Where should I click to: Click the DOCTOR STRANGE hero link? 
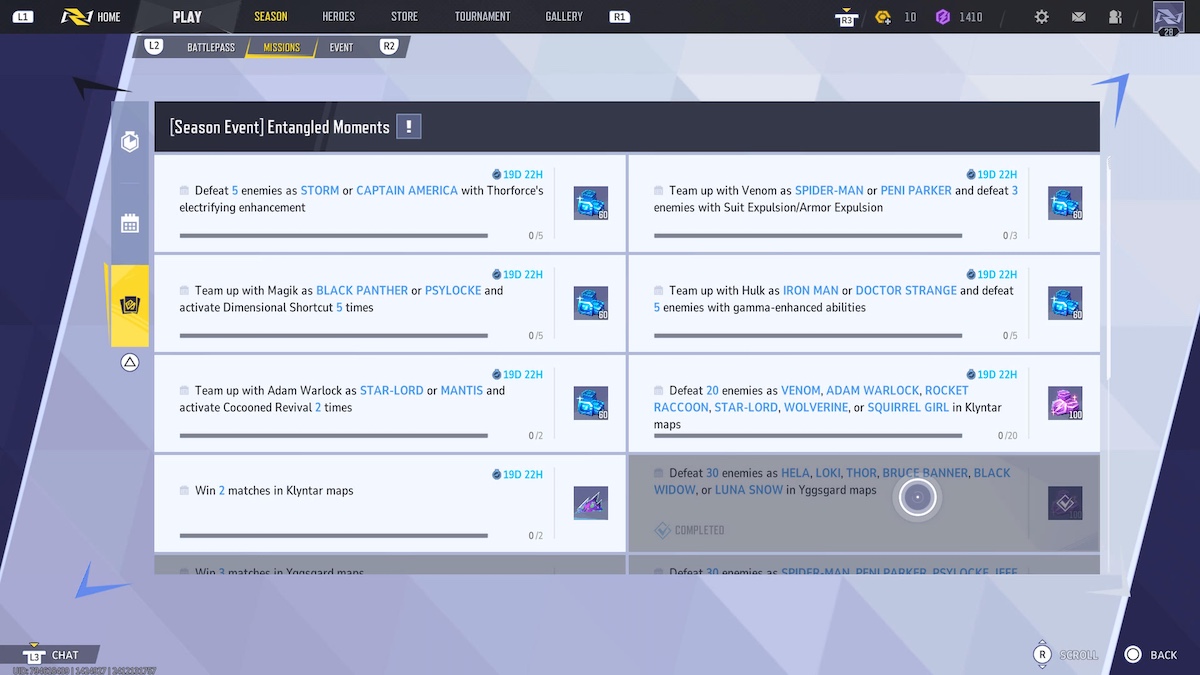tap(906, 290)
